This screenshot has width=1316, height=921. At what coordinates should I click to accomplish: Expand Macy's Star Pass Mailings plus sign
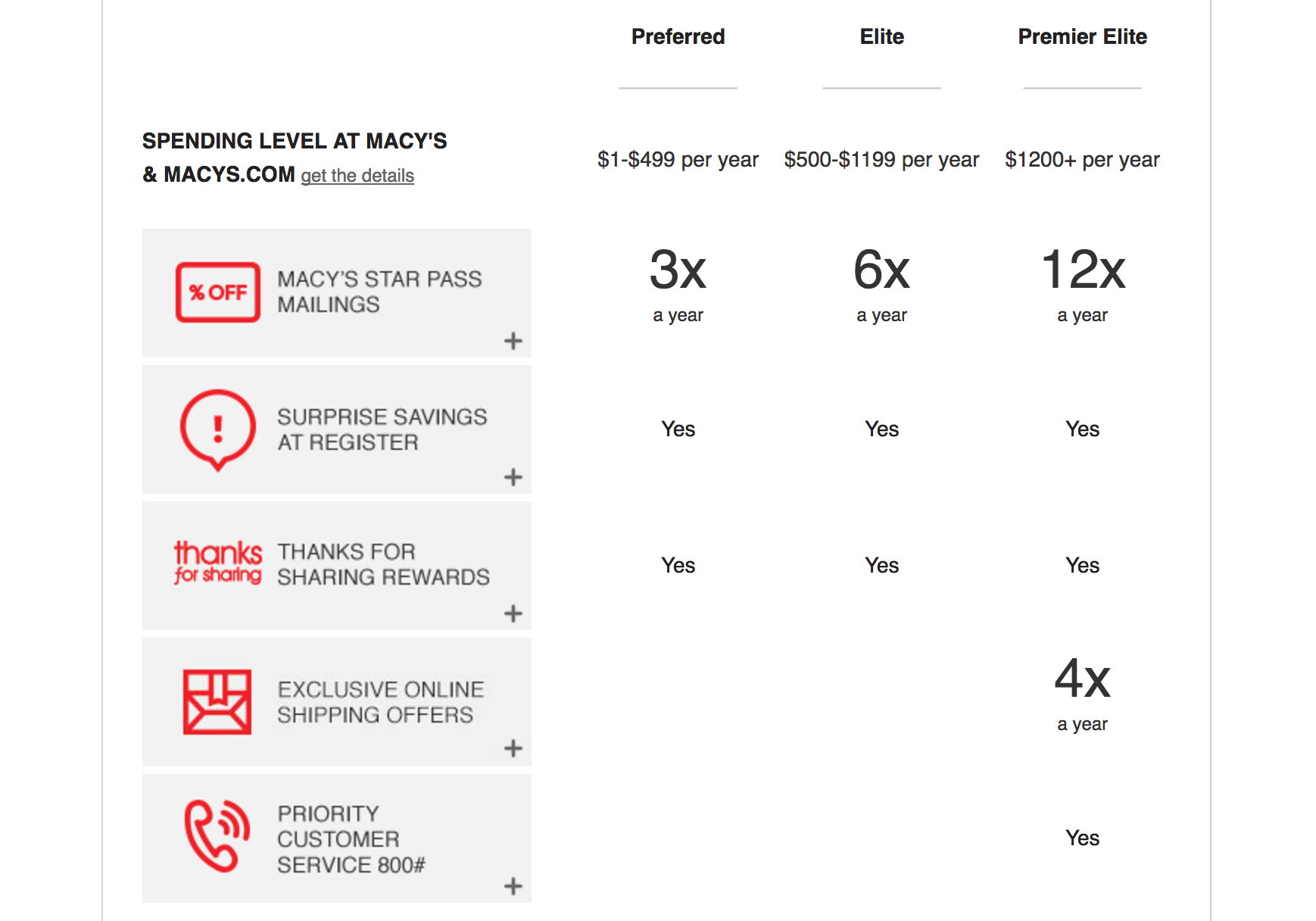point(513,341)
